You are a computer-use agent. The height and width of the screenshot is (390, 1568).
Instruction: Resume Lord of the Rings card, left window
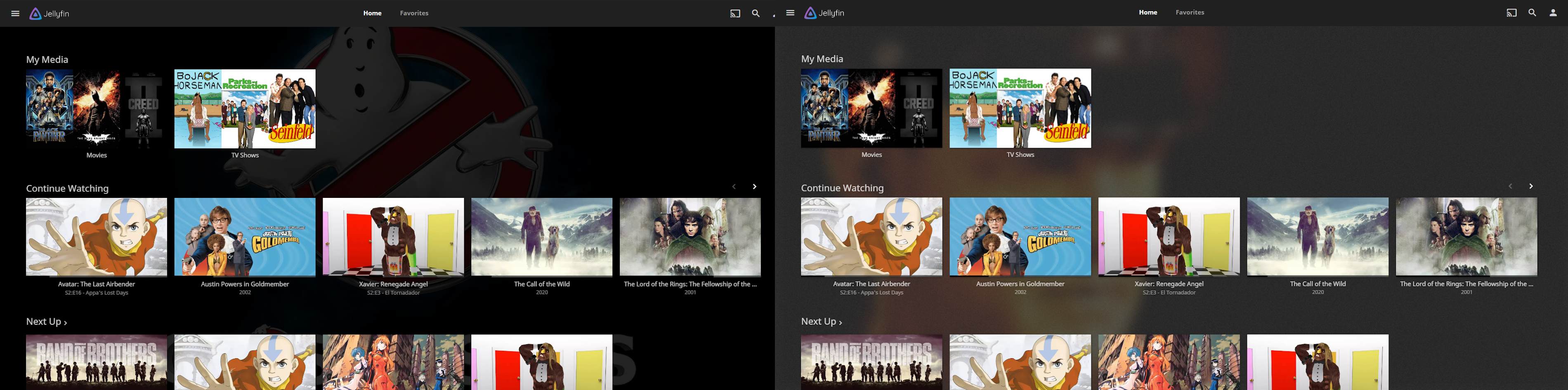(690, 237)
